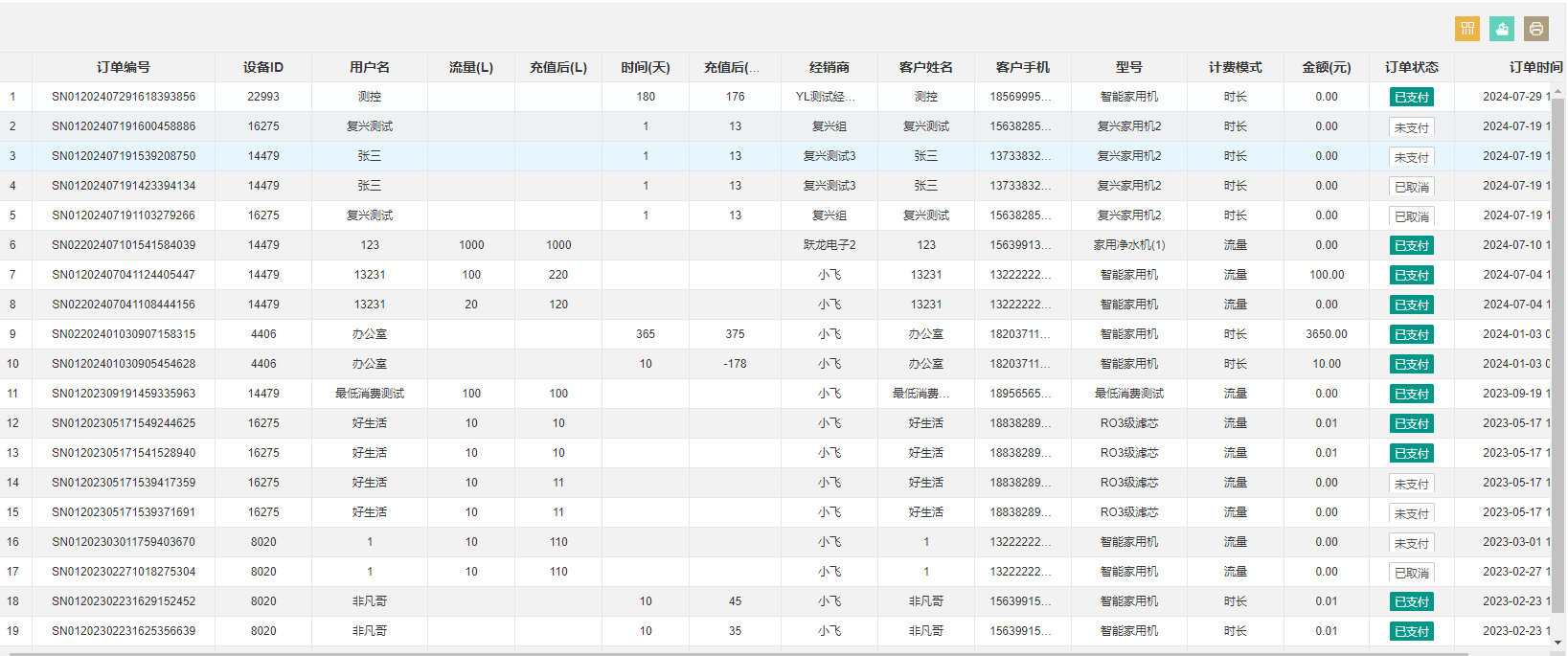The image size is (1568, 656).
Task: Click device ID 22993 in row 1
Action: coord(263,97)
